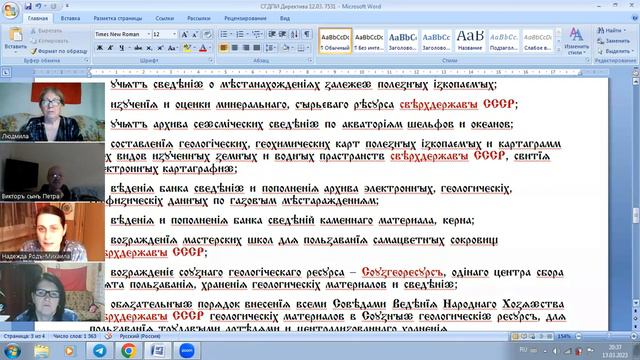640x360 pixels.
Task: Apply the red font color
Action: (x=202, y=48)
